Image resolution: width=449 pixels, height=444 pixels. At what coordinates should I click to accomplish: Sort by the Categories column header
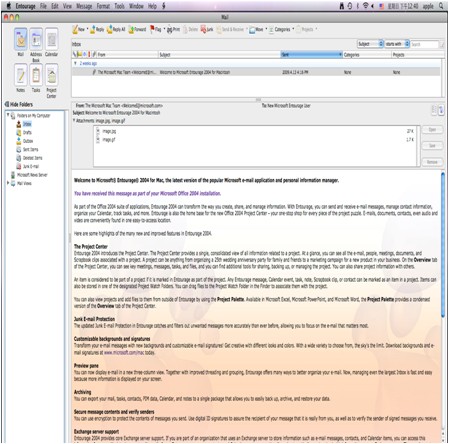367,55
